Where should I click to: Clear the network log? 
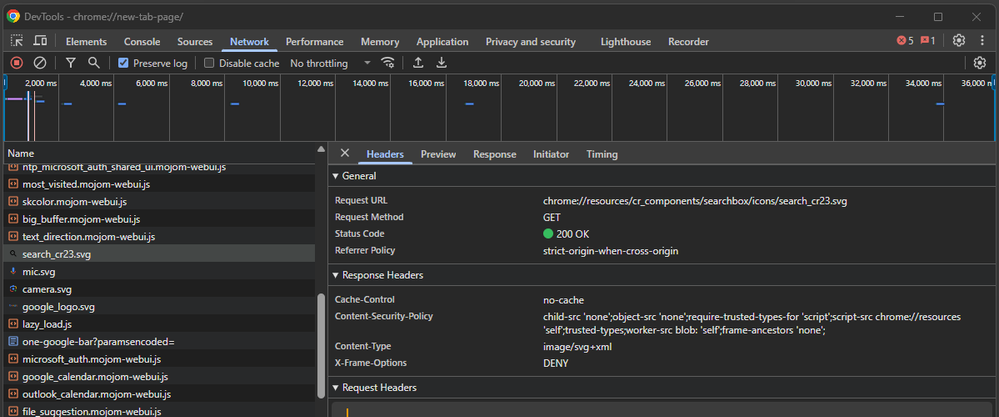point(40,63)
